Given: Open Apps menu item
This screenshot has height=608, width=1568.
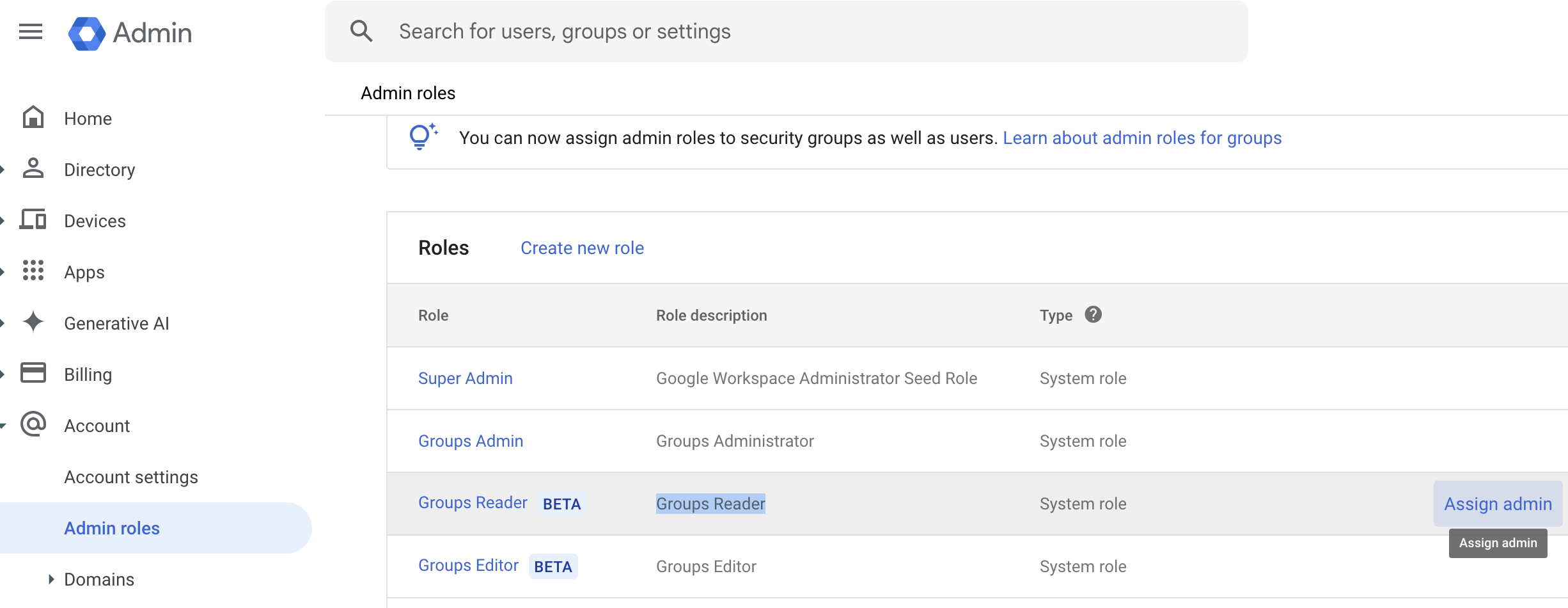Looking at the screenshot, I should pos(84,272).
